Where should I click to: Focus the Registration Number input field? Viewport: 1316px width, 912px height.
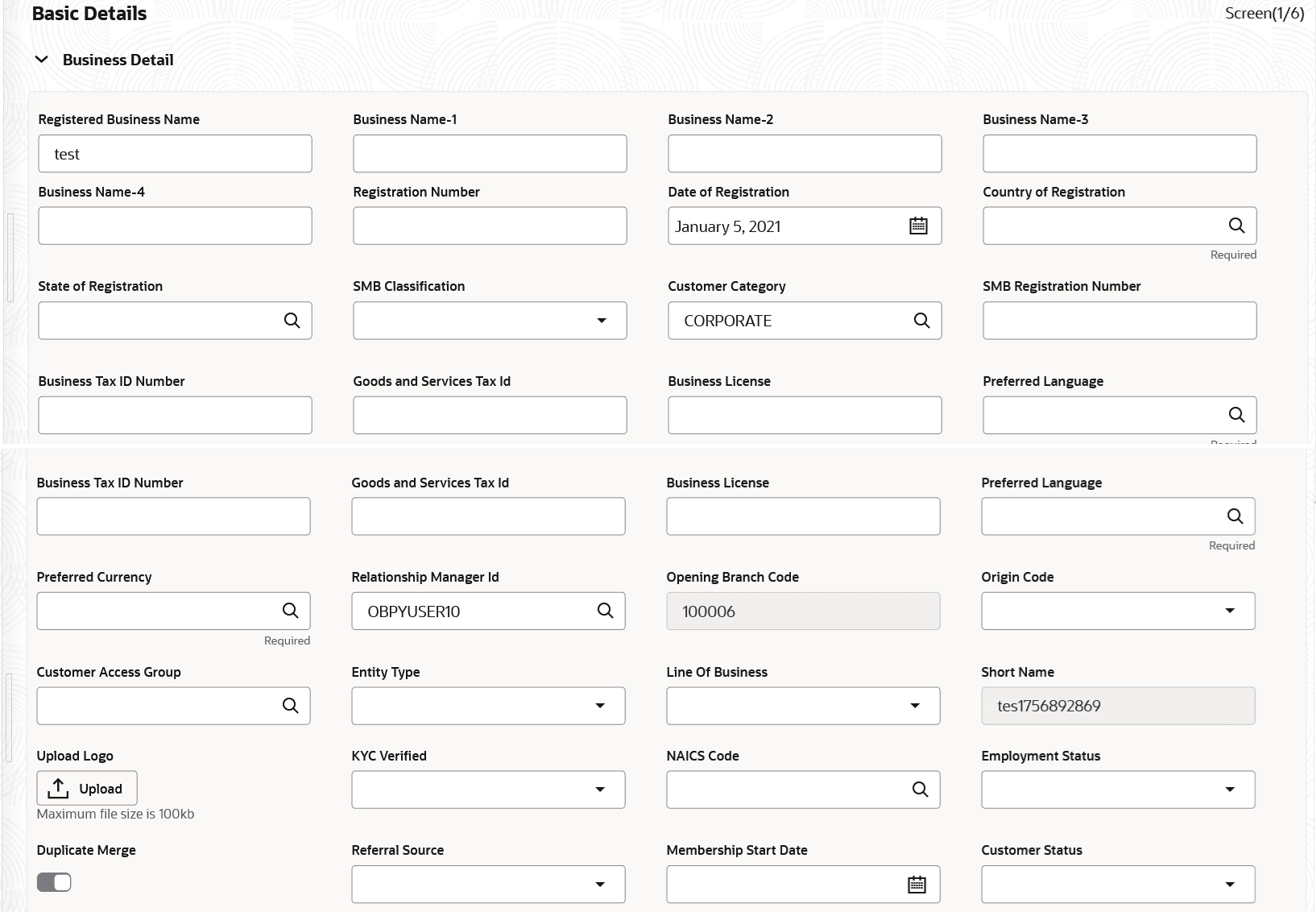tap(490, 226)
